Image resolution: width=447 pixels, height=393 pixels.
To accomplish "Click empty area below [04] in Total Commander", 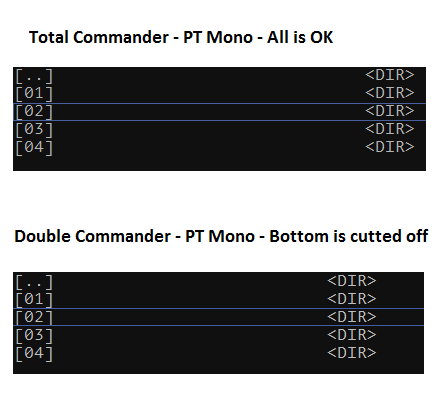I will click(x=219, y=163).
